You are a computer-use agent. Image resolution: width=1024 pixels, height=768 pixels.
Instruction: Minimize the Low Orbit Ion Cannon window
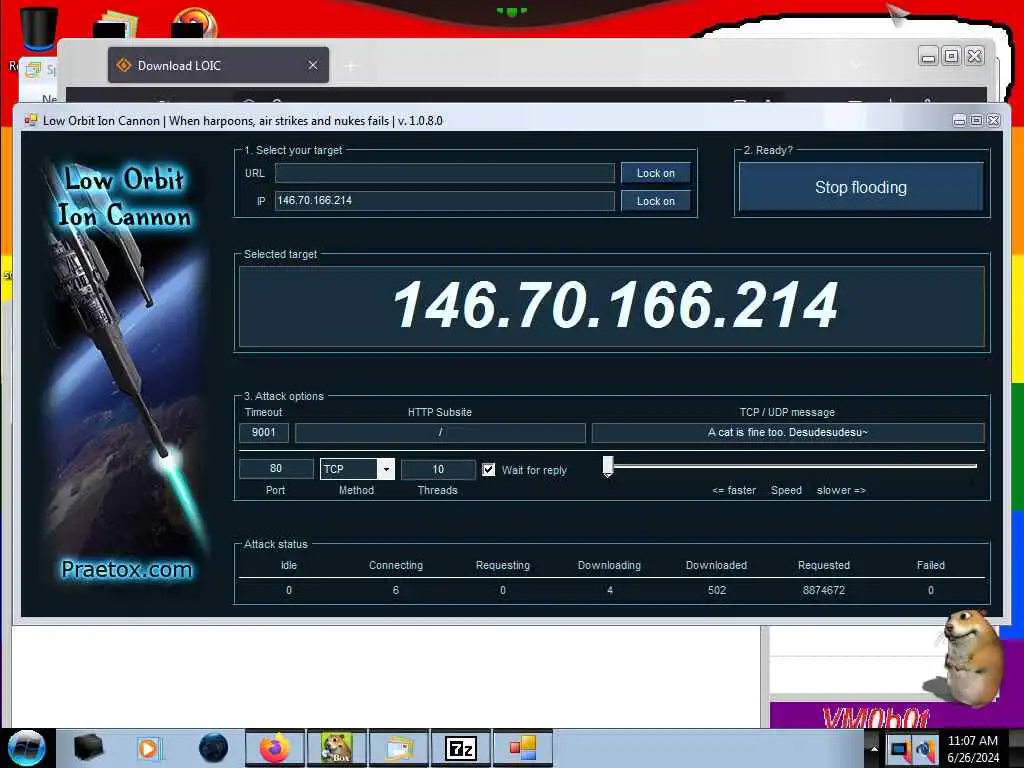coord(959,120)
